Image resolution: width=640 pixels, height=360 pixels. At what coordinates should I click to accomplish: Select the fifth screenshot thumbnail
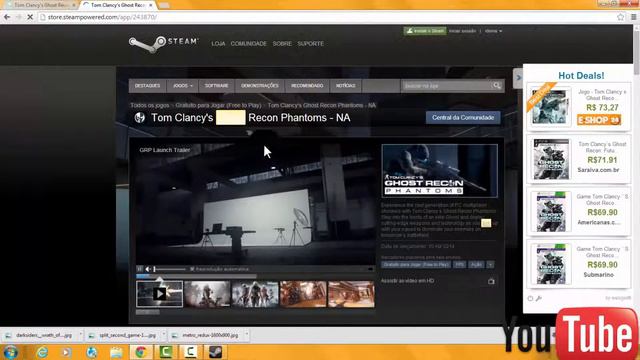pos(351,294)
